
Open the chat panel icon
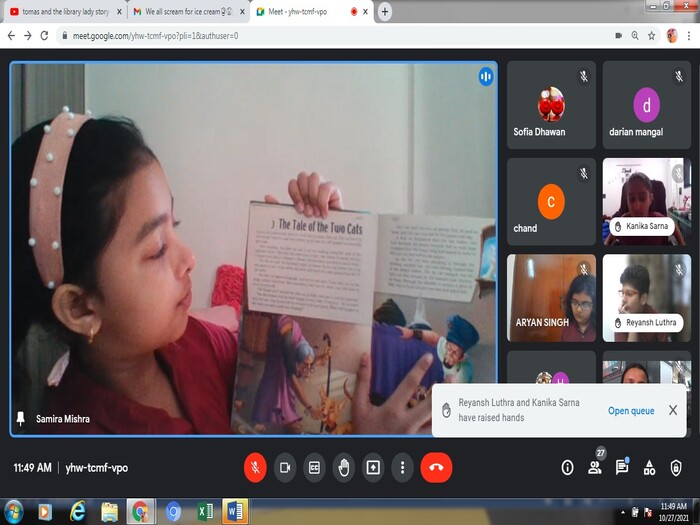tap(621, 467)
